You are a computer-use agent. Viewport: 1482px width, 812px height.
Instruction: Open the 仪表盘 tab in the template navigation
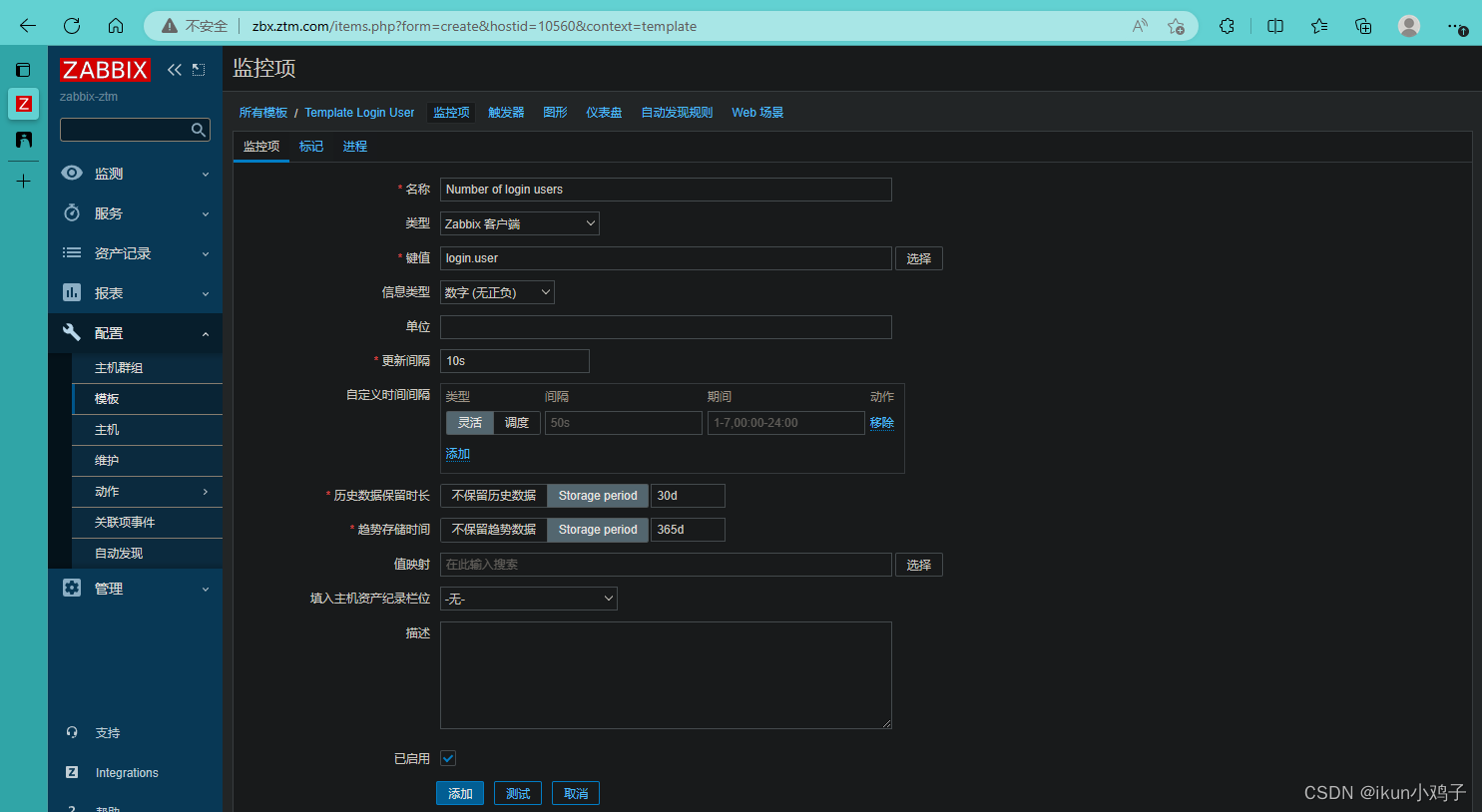tap(604, 113)
